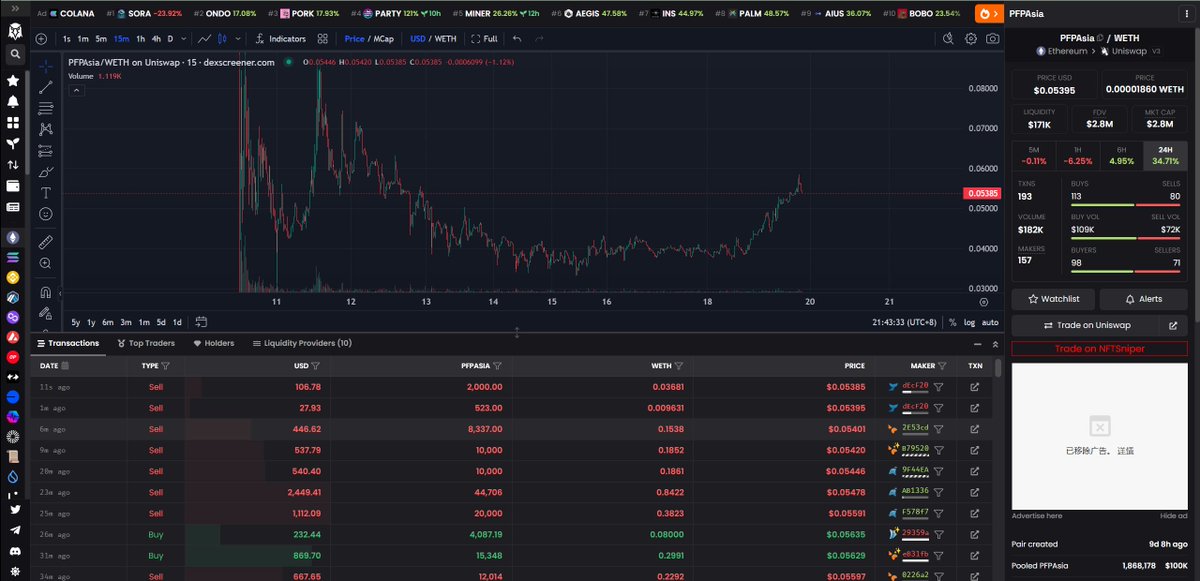Take a chart snapshot with camera icon
Viewport: 1200px width, 581px height.
point(992,39)
